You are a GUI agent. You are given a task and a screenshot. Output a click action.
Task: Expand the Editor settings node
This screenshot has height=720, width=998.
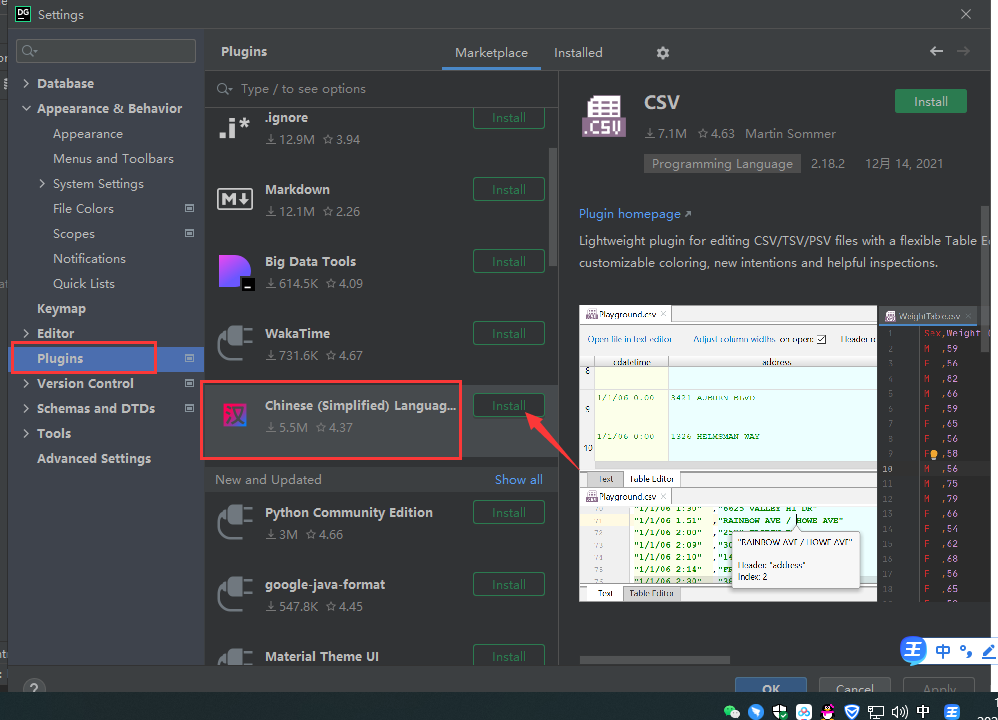click(26, 333)
